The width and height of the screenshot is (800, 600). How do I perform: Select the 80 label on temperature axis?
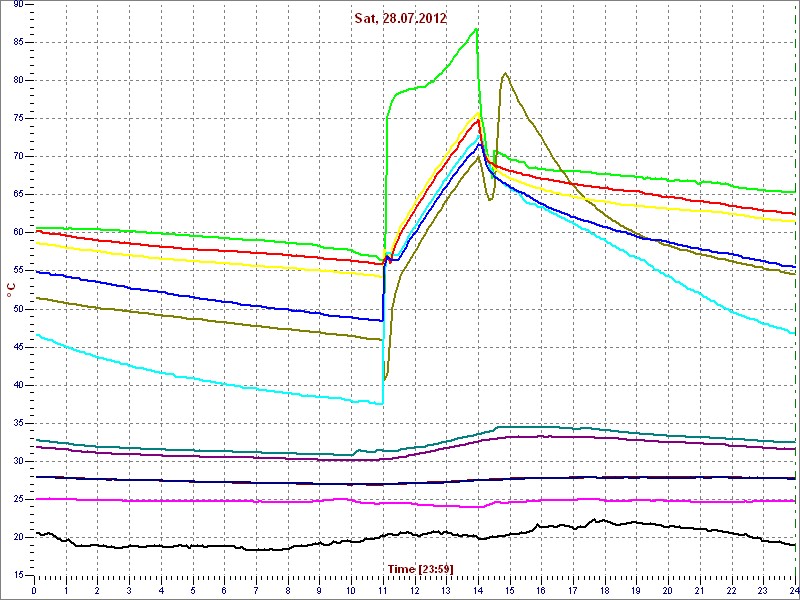pos(18,81)
